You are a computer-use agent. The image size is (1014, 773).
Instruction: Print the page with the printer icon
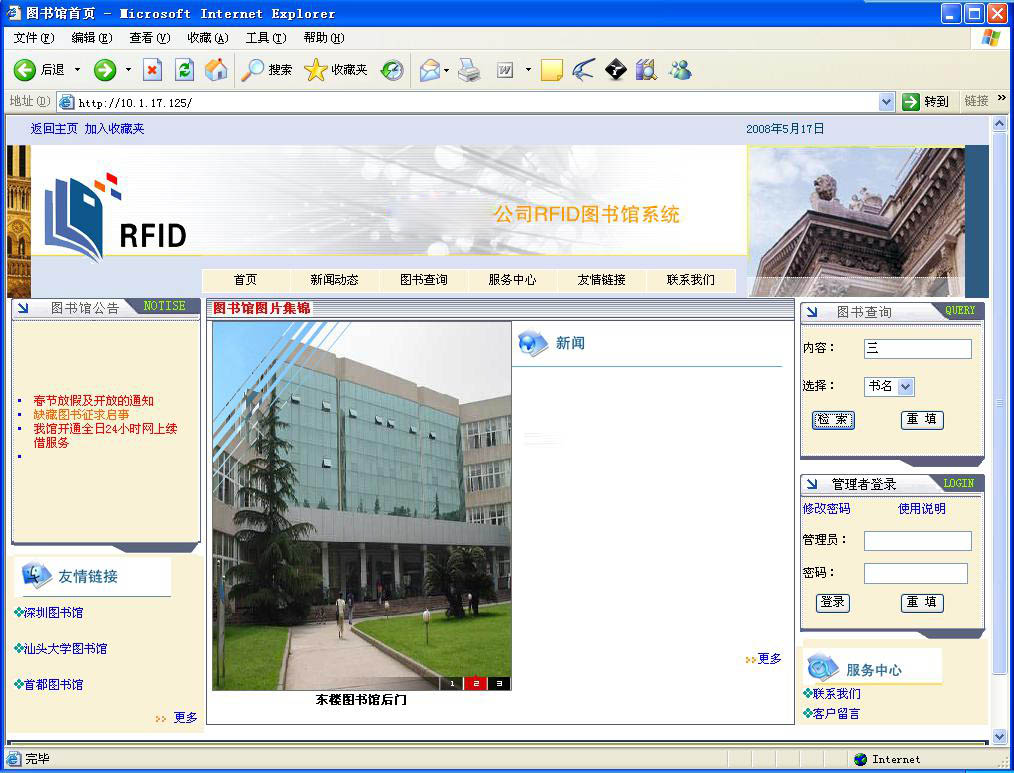[x=469, y=70]
